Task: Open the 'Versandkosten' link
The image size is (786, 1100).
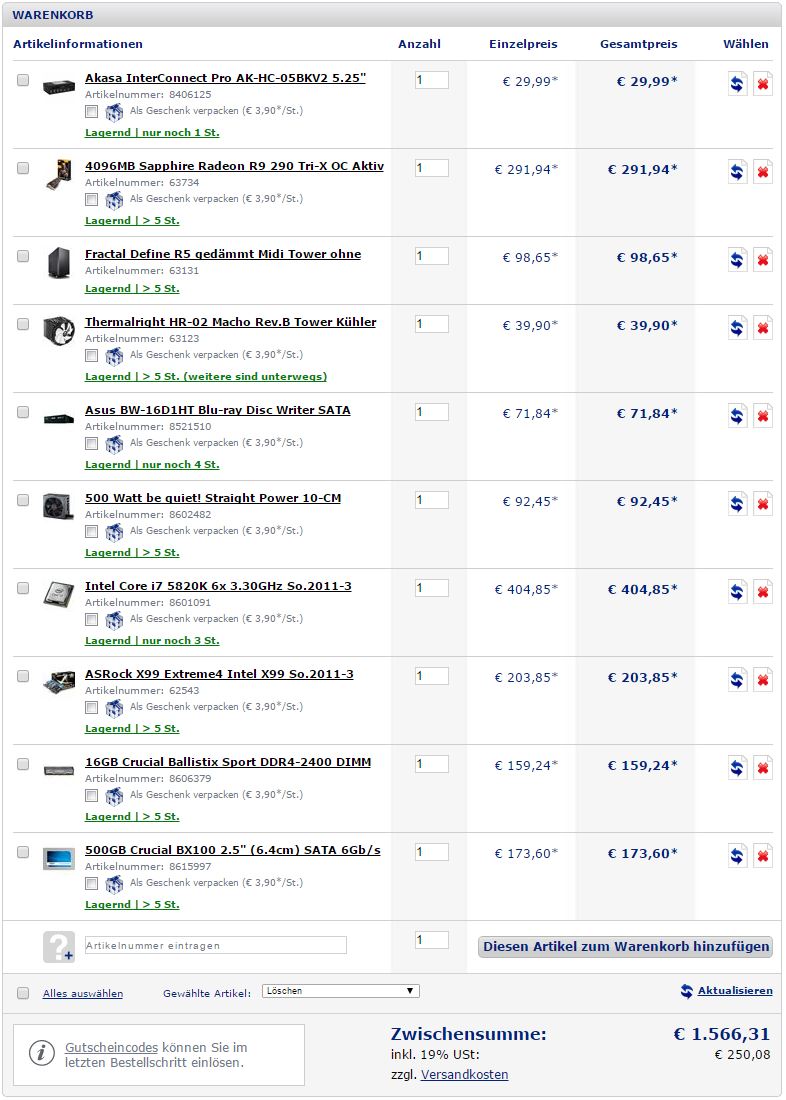Action: (x=464, y=1075)
